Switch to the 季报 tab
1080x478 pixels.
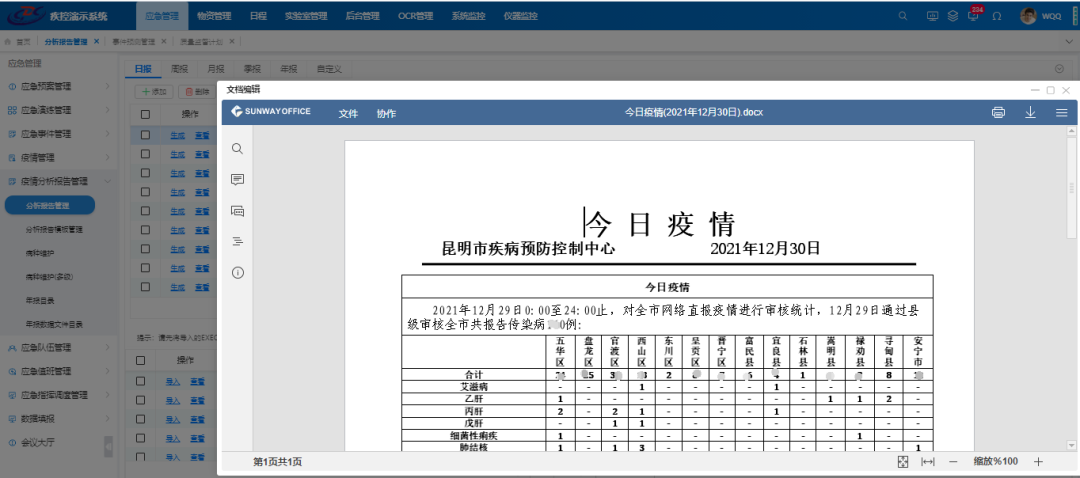pos(253,69)
